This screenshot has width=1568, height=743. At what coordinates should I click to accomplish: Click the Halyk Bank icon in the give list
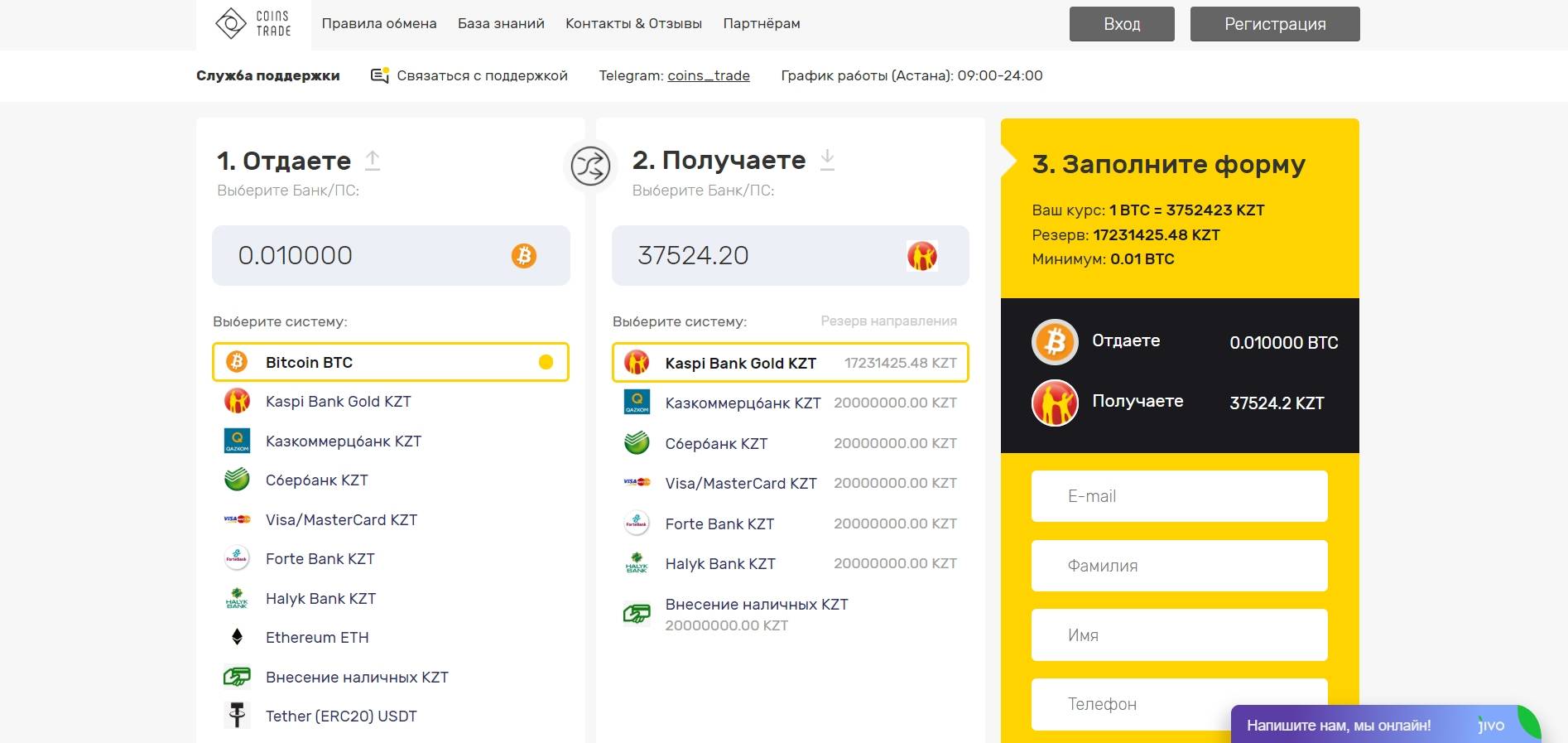click(x=237, y=598)
